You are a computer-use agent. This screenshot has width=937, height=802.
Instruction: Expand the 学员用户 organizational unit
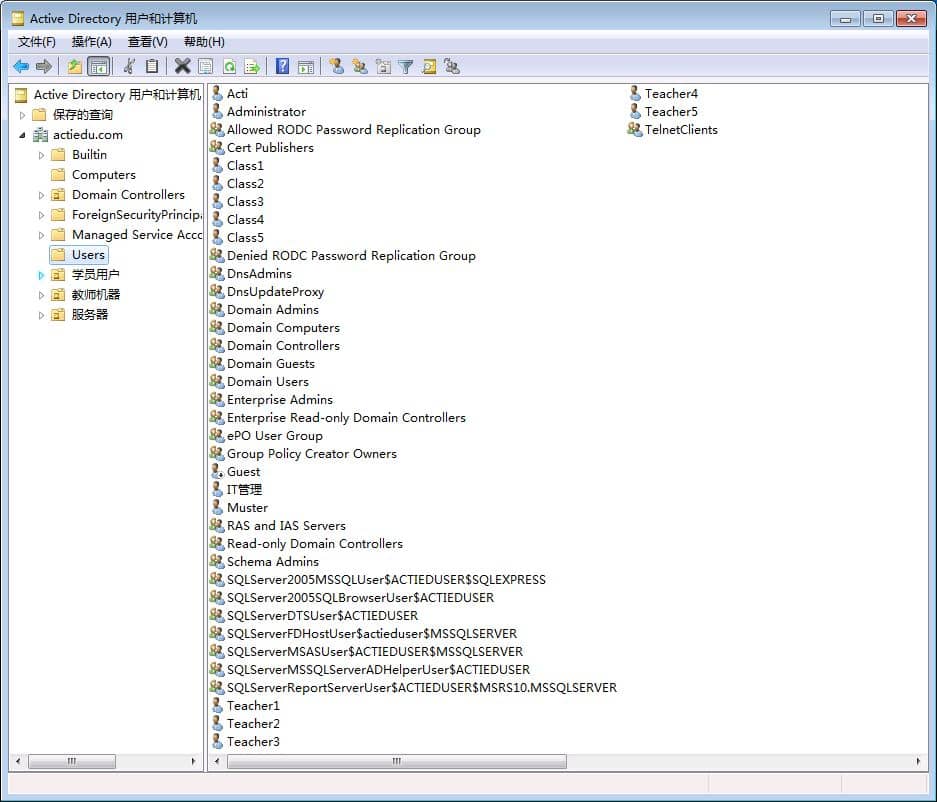click(x=41, y=276)
